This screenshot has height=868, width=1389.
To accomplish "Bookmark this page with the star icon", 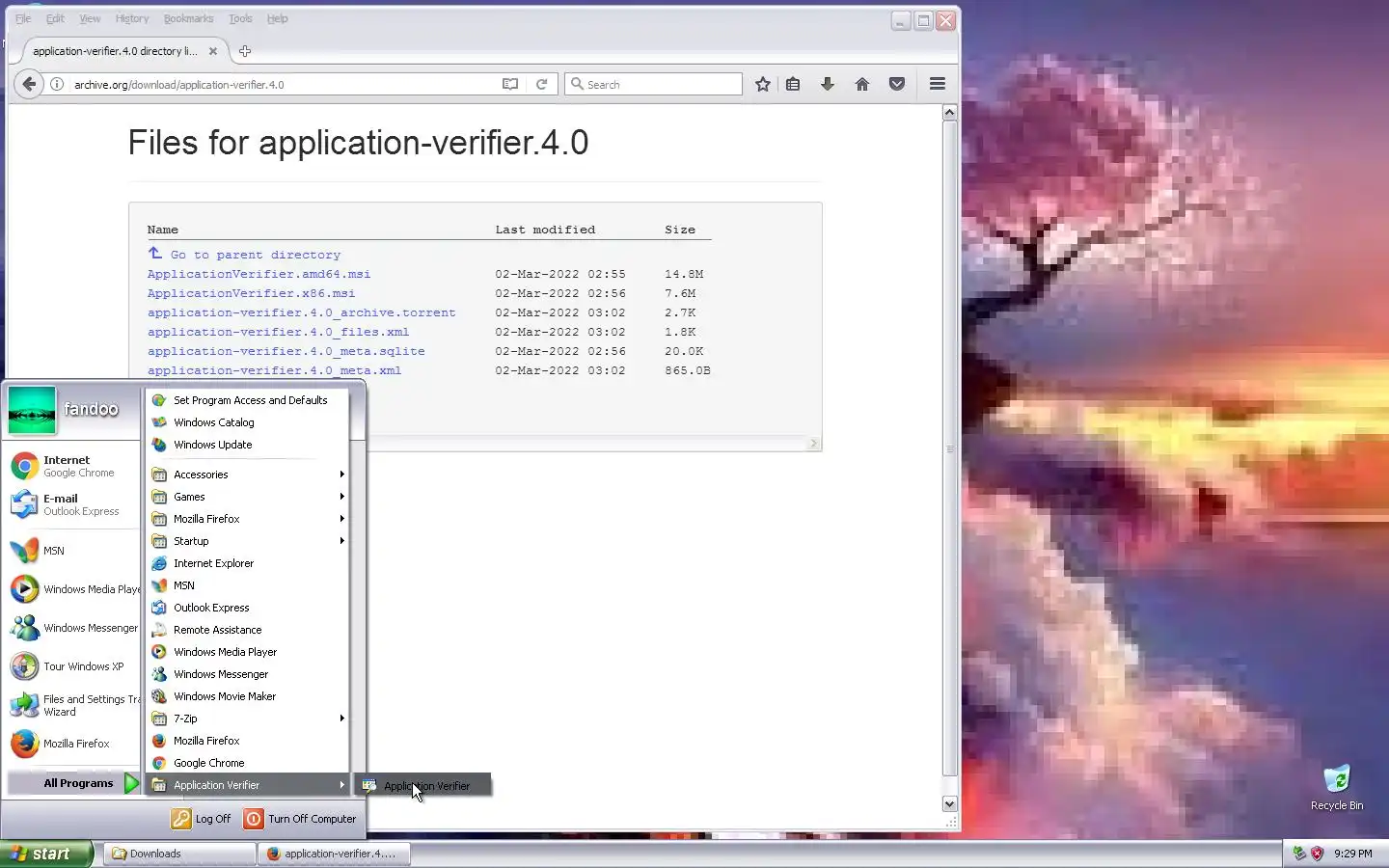I will [762, 84].
